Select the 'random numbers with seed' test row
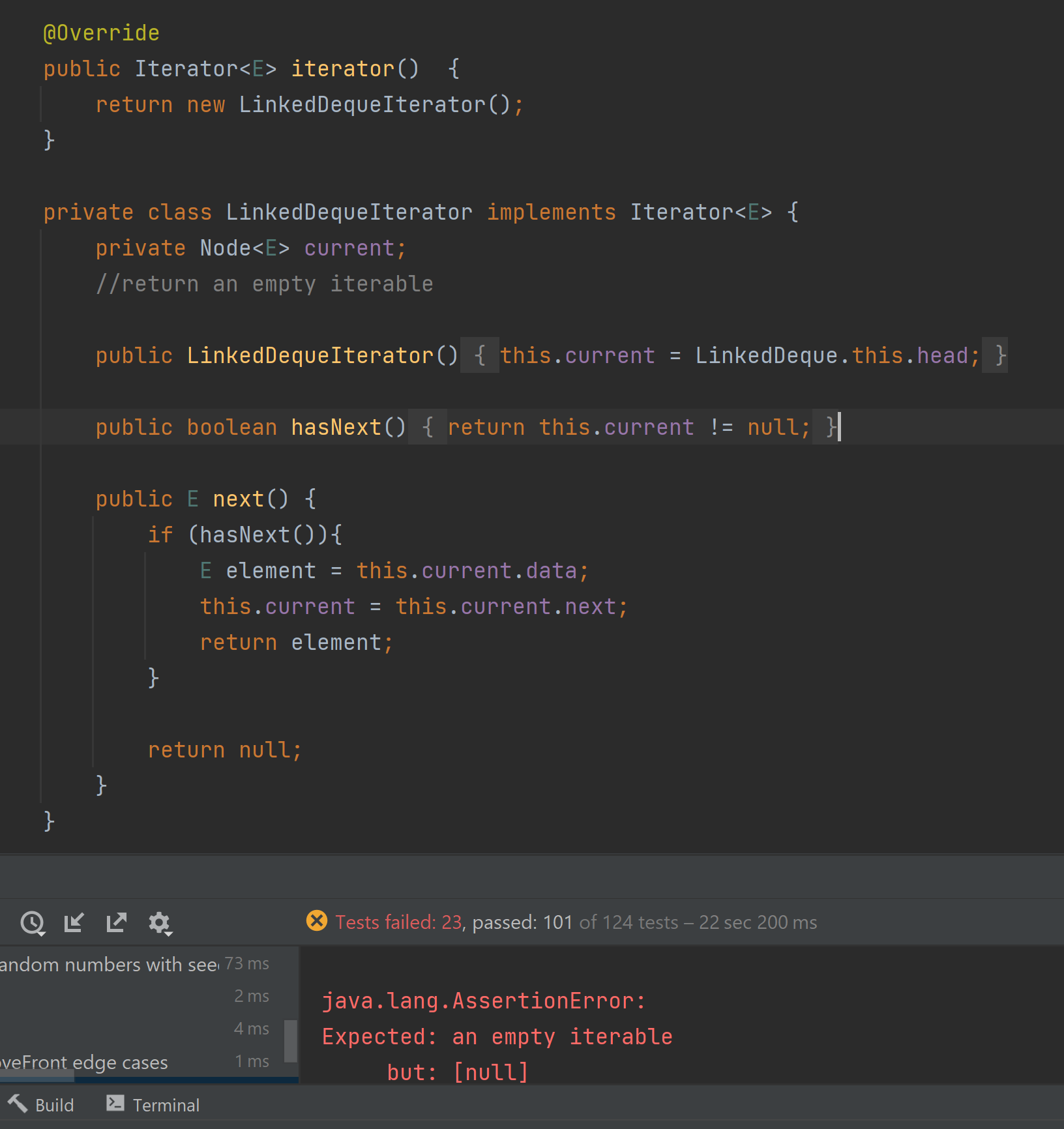Screen dimensions: 1064x1129 tap(111, 964)
